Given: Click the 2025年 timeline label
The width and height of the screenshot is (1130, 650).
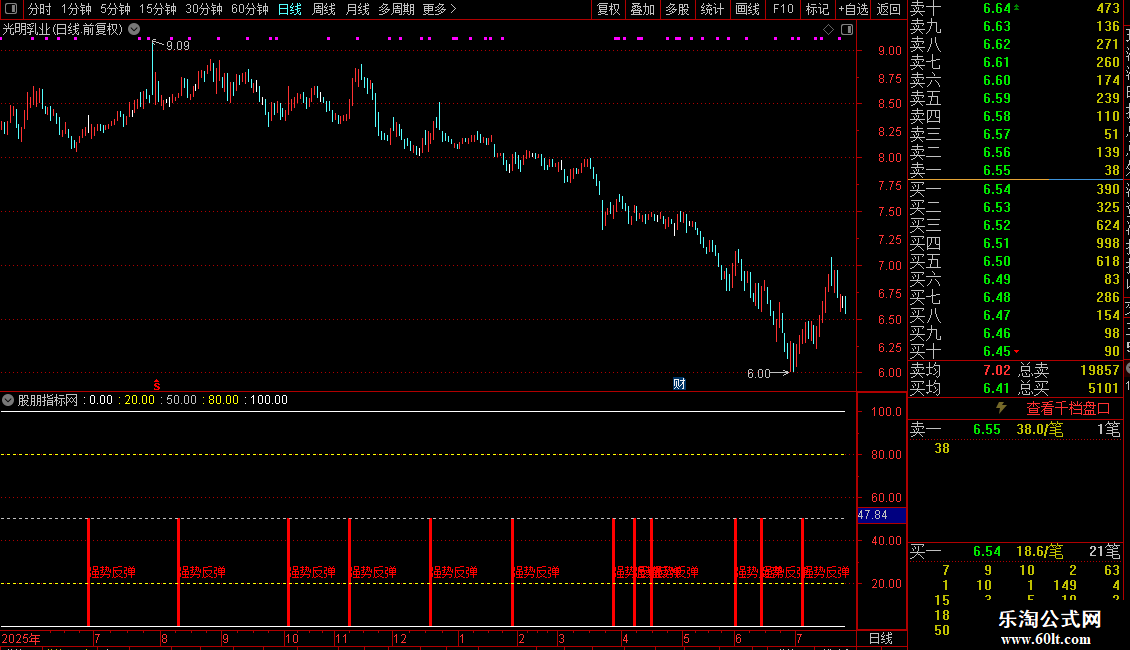Looking at the screenshot, I should 21,638.
